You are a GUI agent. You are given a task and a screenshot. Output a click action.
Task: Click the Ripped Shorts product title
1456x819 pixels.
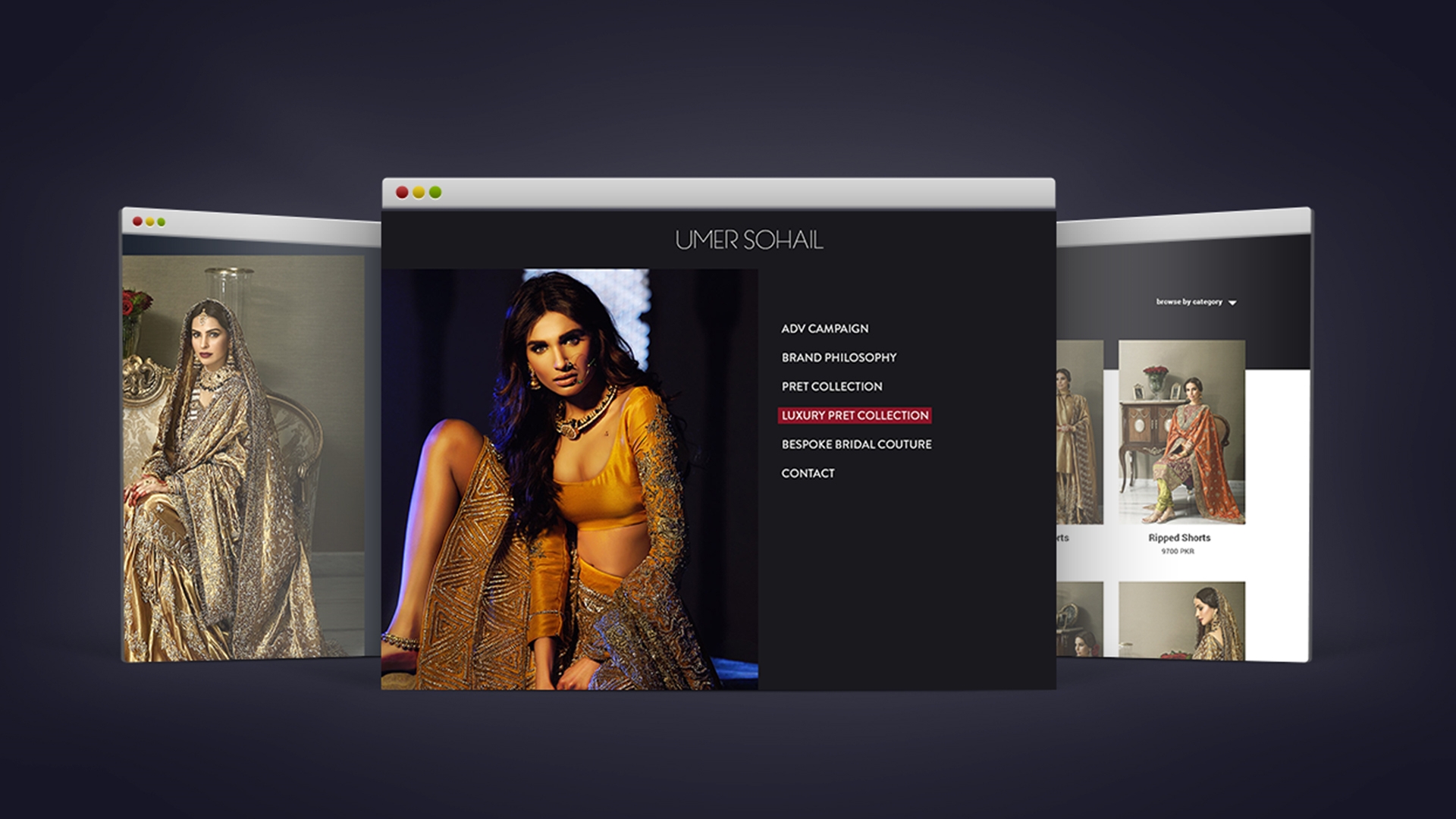[1178, 538]
